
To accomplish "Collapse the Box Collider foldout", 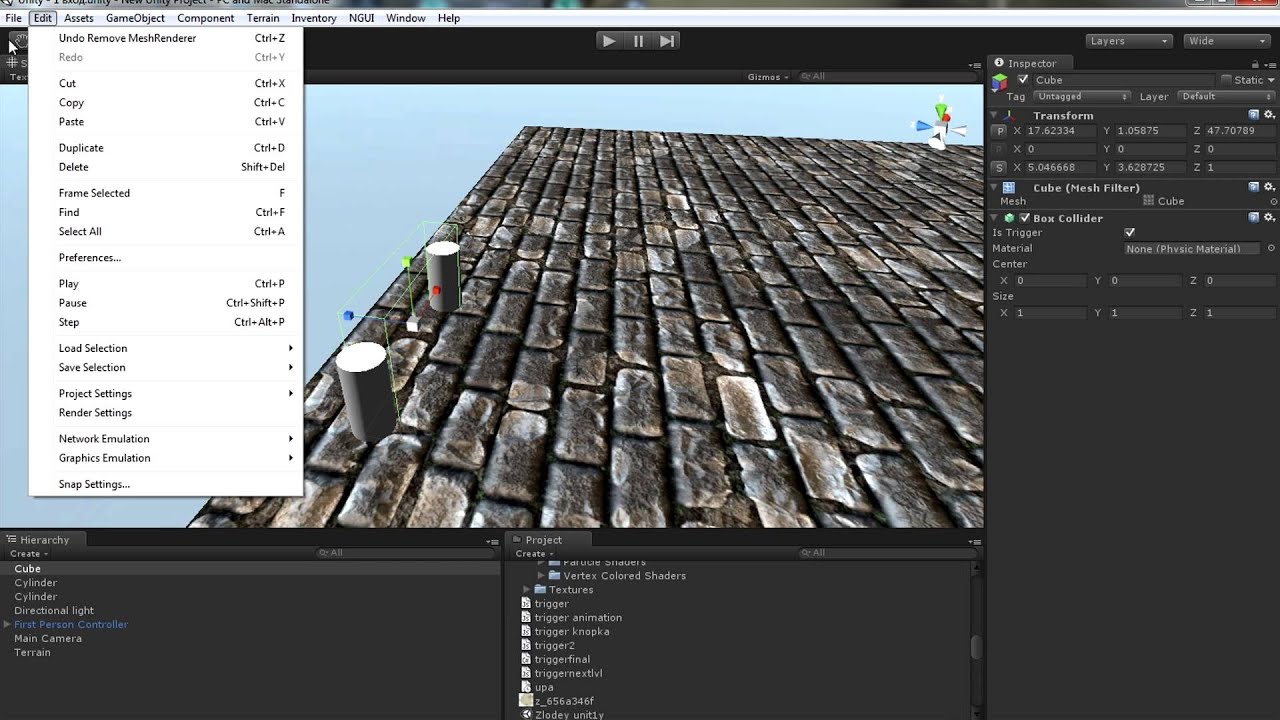I will 995,218.
